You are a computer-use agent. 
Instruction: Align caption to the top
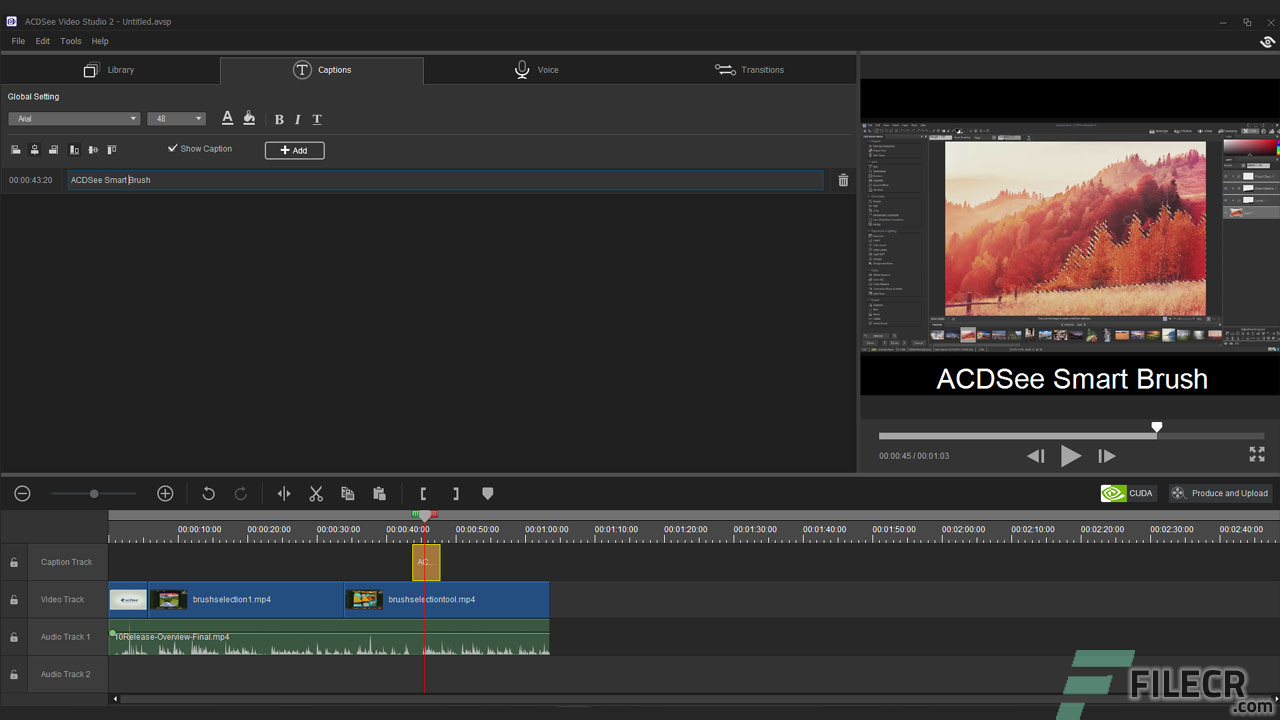coord(112,150)
